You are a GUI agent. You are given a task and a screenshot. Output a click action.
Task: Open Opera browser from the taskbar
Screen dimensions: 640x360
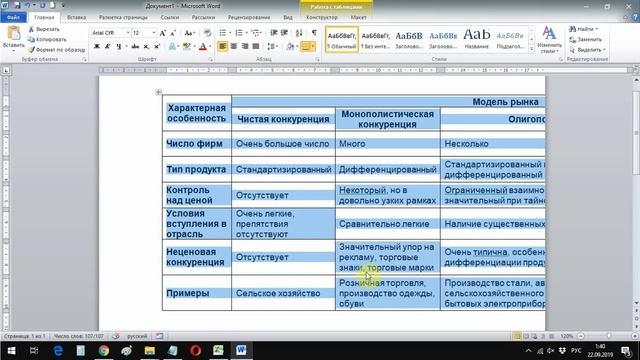coord(196,351)
